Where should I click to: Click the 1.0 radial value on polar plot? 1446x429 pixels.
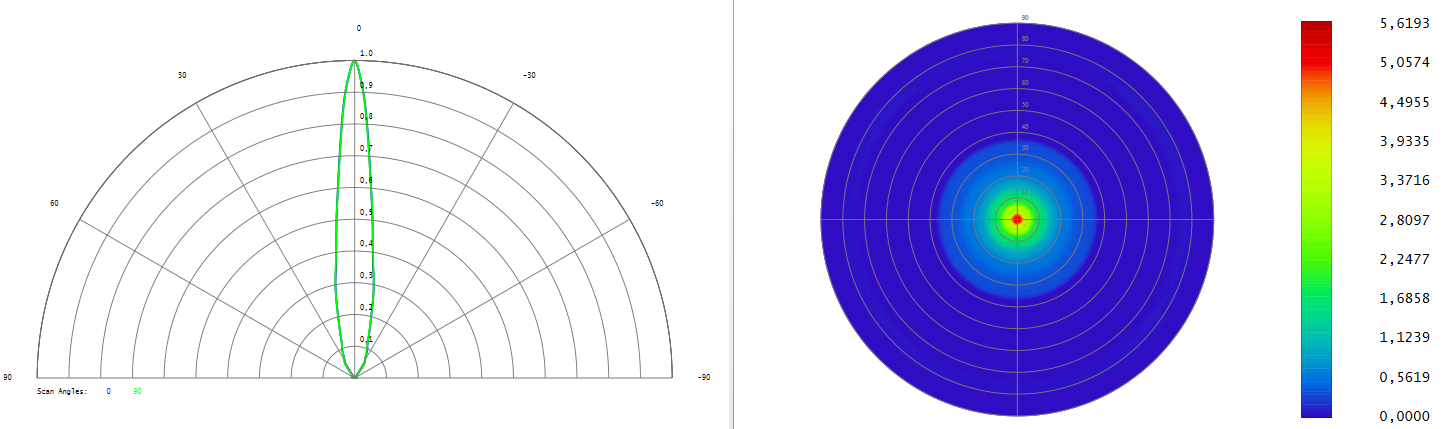[366, 53]
